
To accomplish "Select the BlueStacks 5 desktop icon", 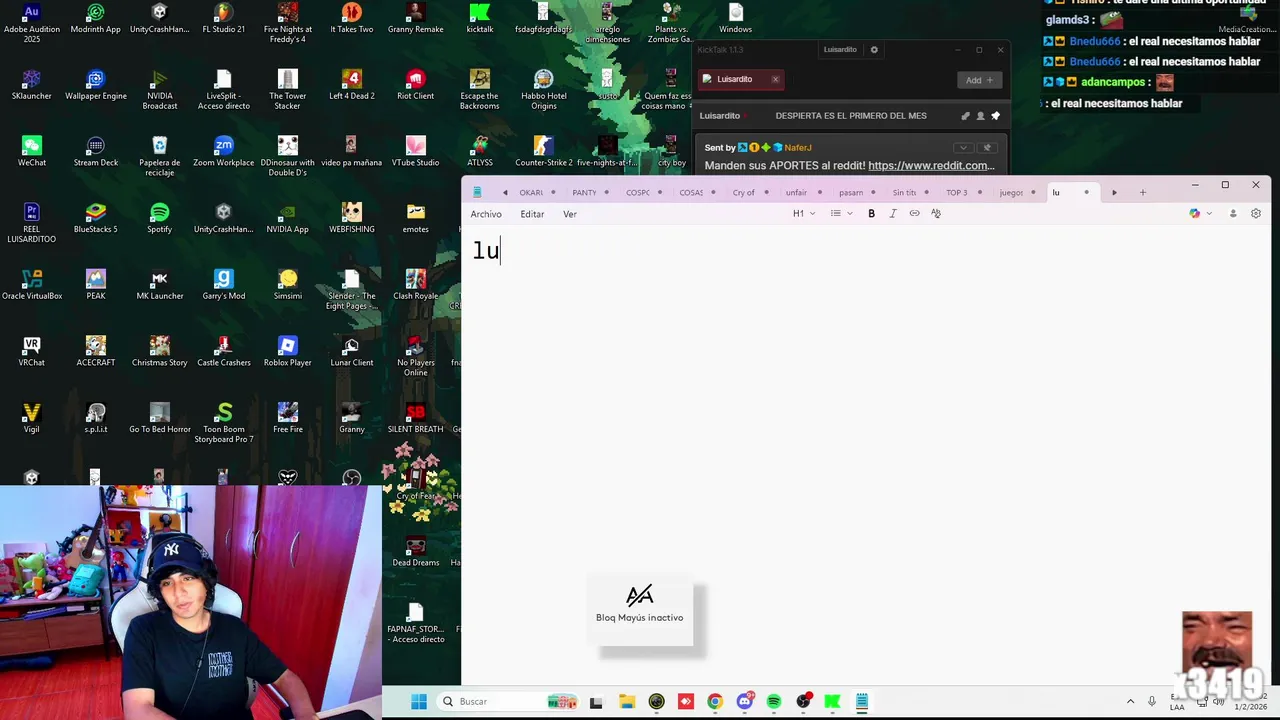I will tap(96, 219).
